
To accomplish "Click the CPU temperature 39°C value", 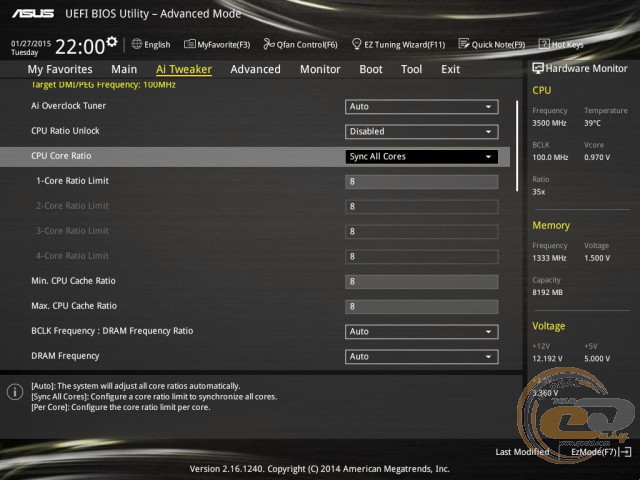I will click(592, 123).
